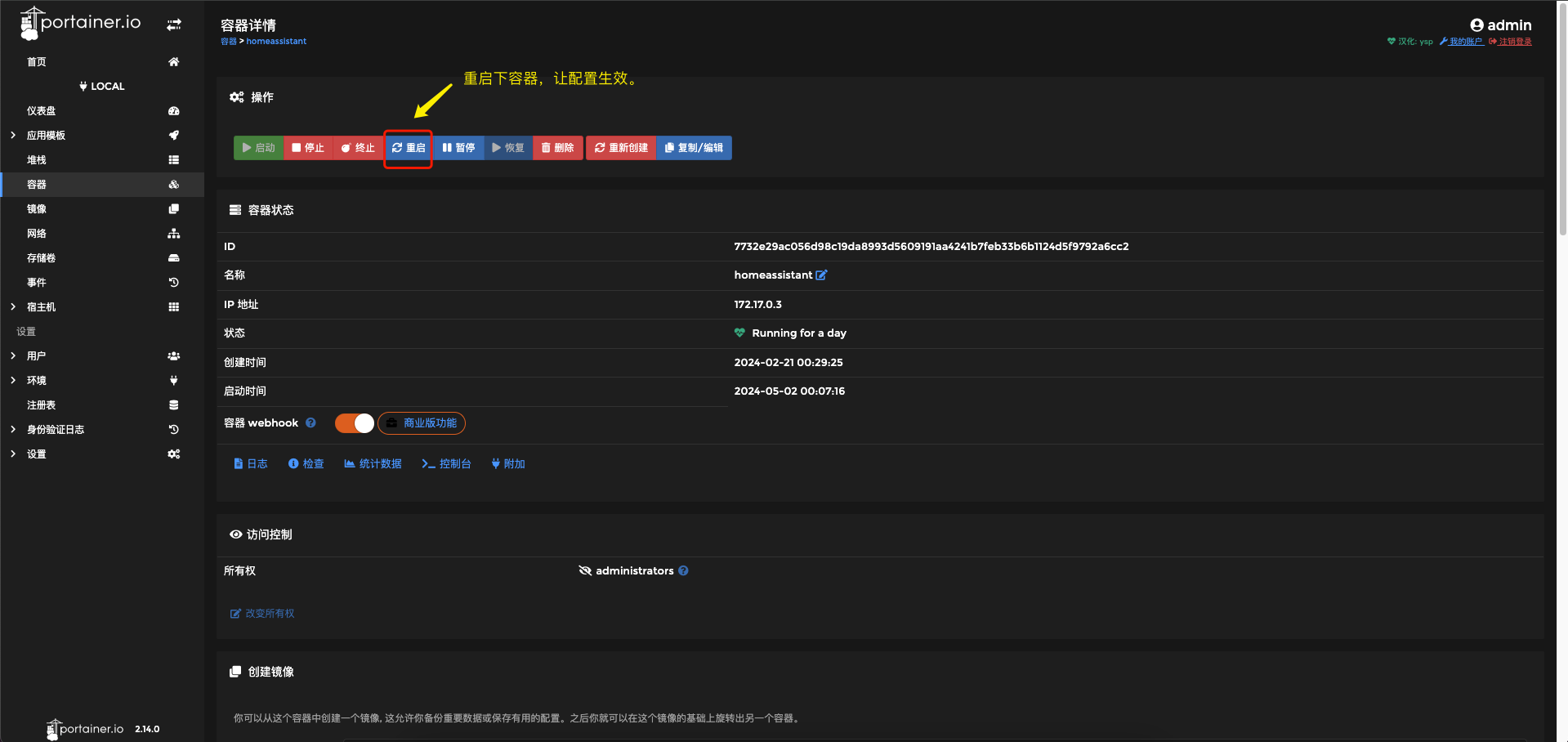Click the gears icon for 设置
This screenshot has height=742, width=1568.
tap(173, 454)
